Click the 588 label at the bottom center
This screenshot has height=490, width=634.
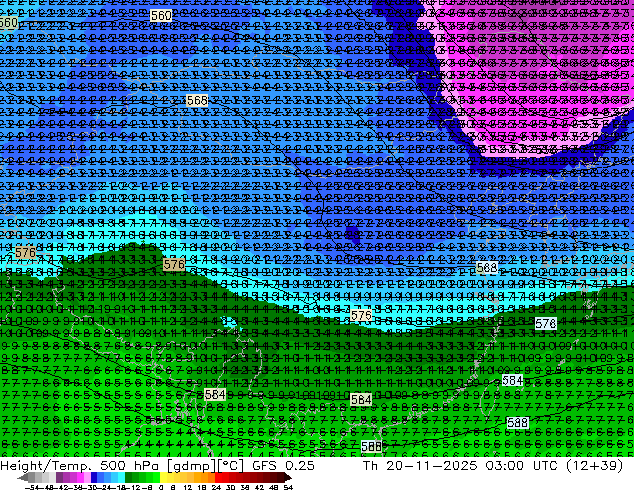[371, 447]
